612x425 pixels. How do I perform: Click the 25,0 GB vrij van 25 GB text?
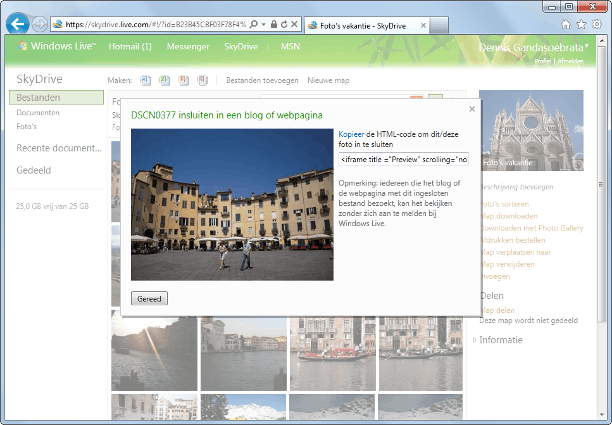coord(52,206)
